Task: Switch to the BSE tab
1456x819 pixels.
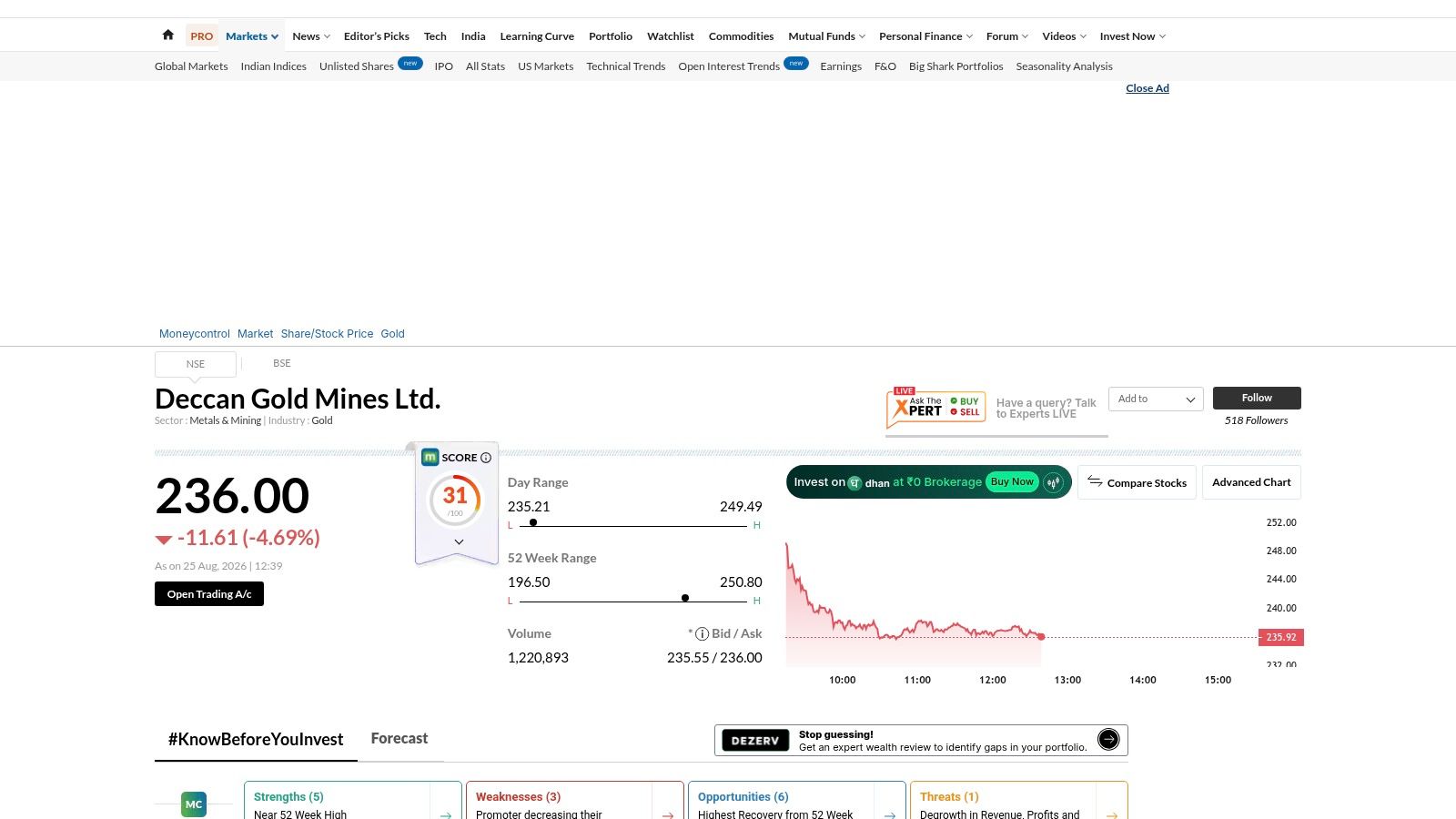Action: click(x=282, y=363)
